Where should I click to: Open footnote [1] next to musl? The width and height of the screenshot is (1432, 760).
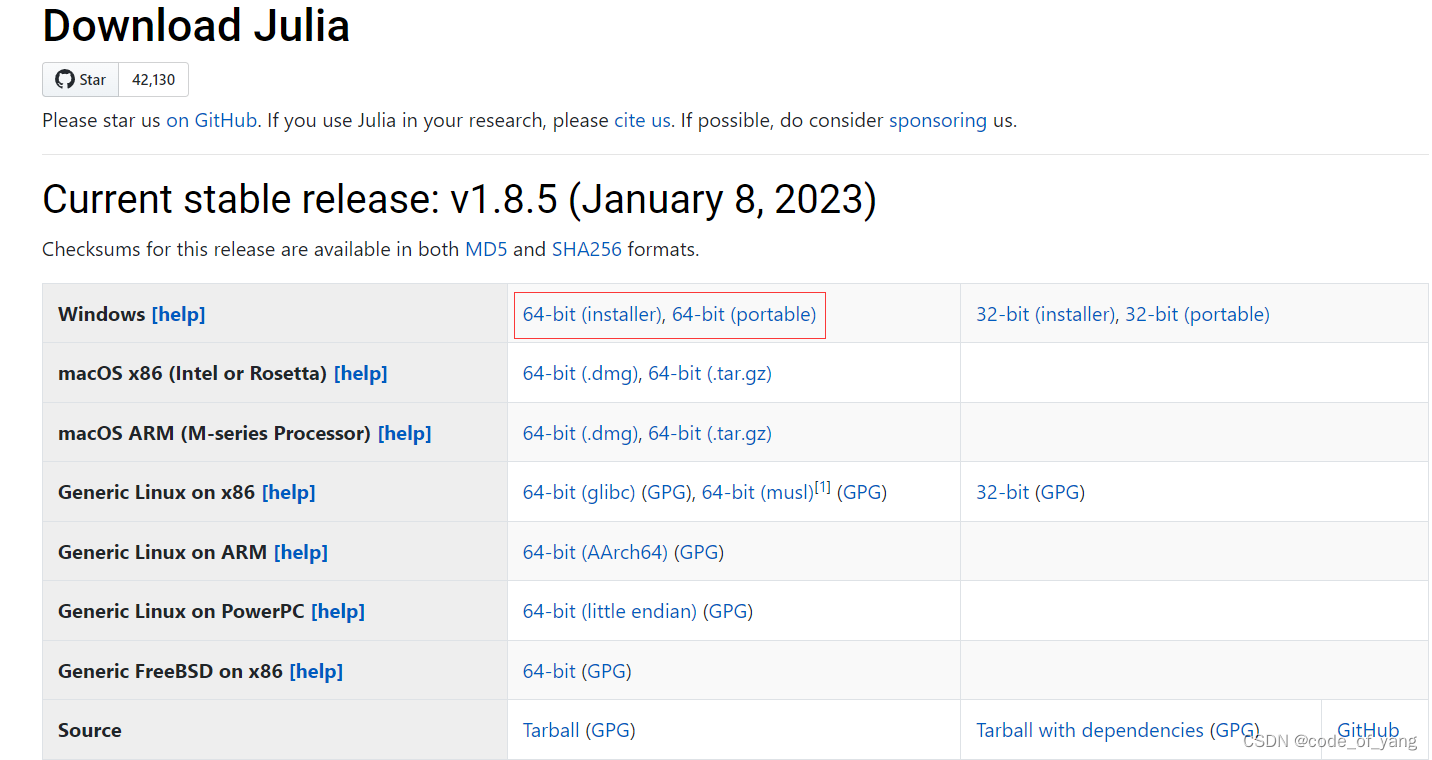click(x=823, y=487)
